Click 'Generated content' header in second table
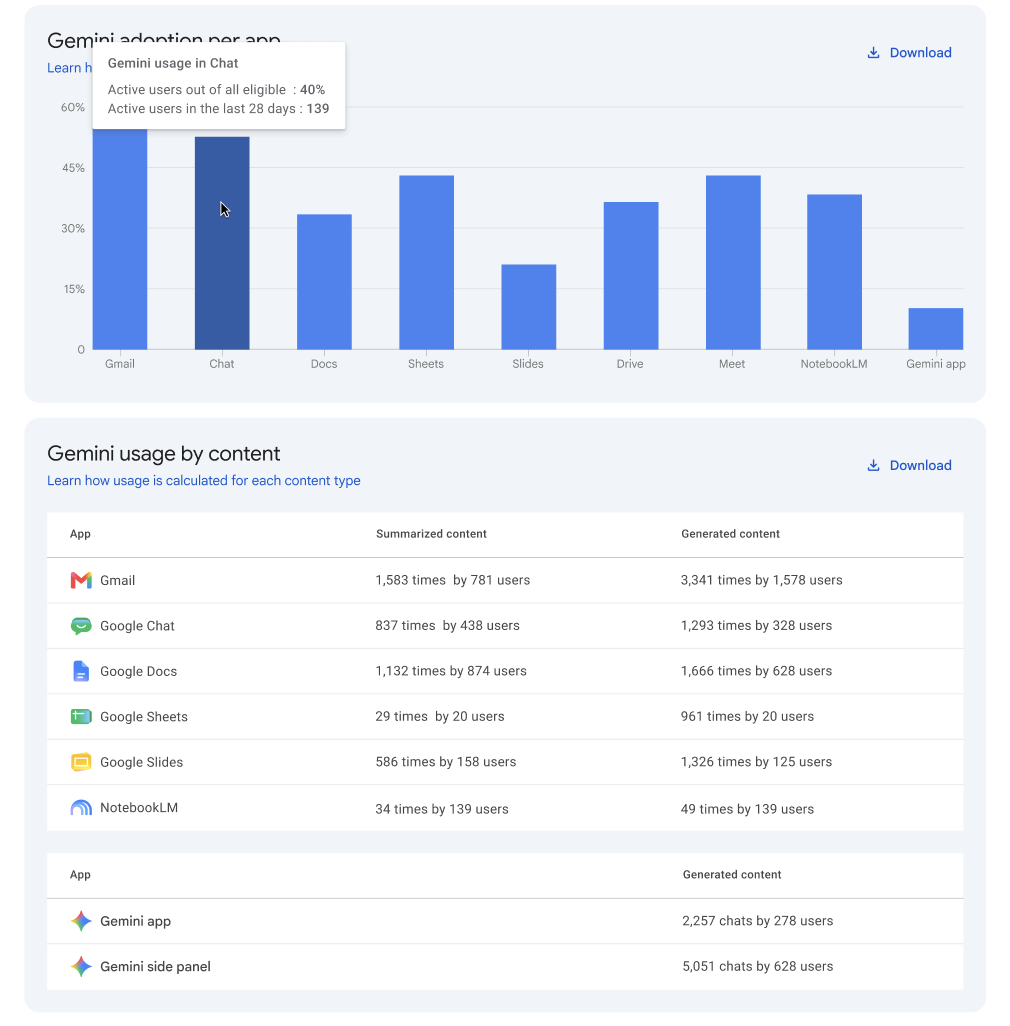This screenshot has width=1010, height=1026. 732,875
